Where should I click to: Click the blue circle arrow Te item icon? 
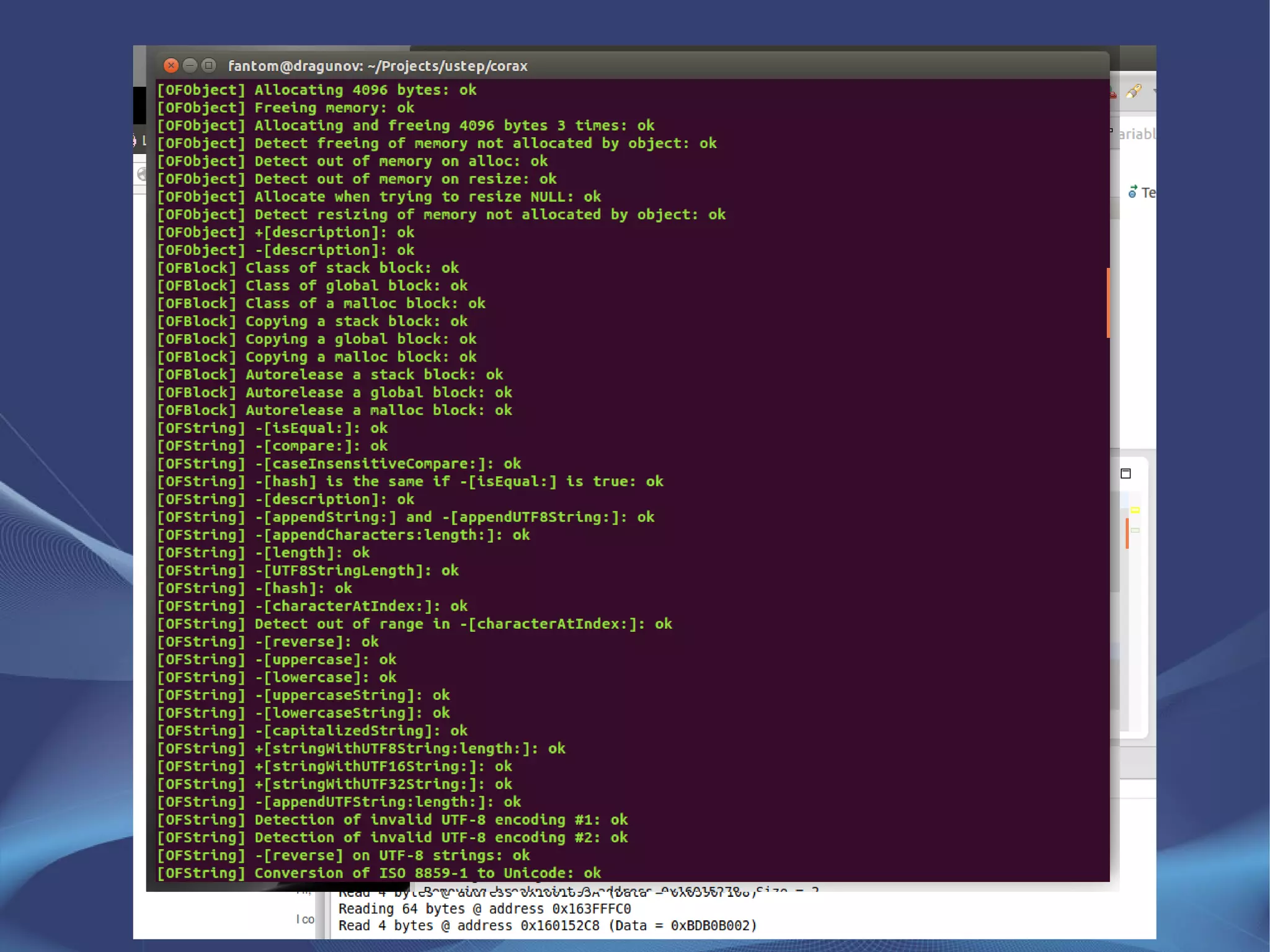click(1132, 192)
